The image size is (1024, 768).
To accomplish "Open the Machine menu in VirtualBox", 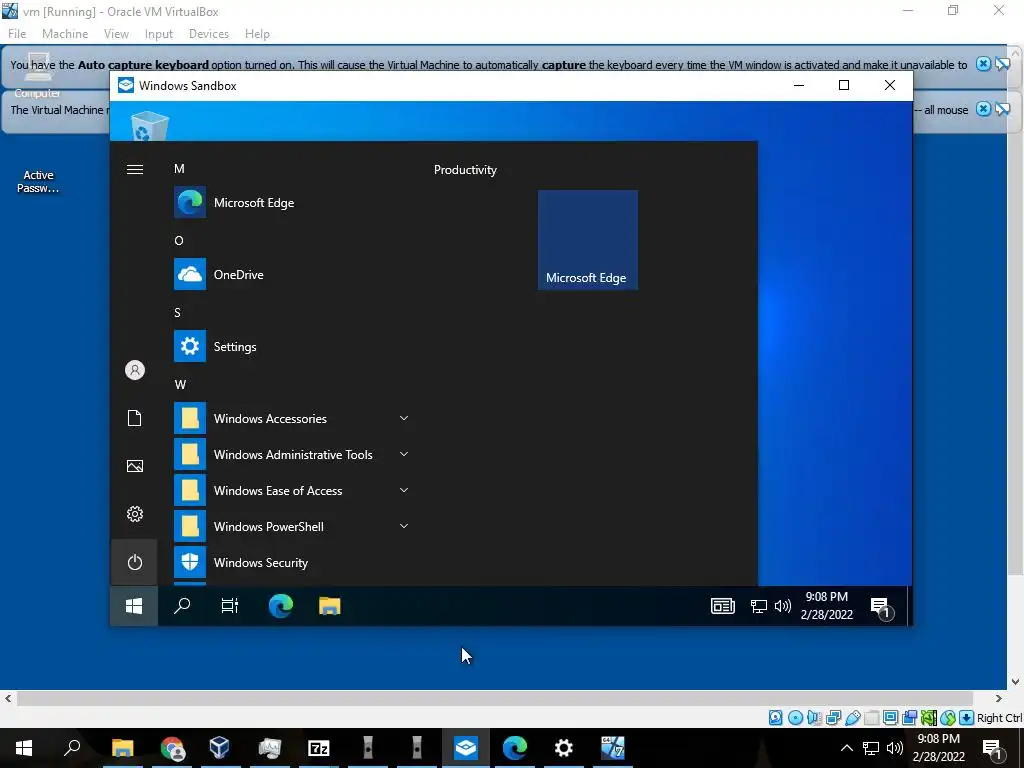I will pos(65,34).
